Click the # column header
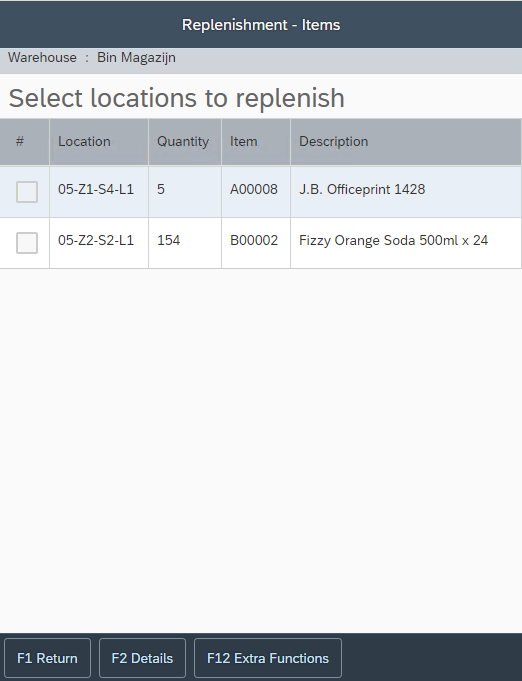Image resolution: width=522 pixels, height=681 pixels. [24, 142]
